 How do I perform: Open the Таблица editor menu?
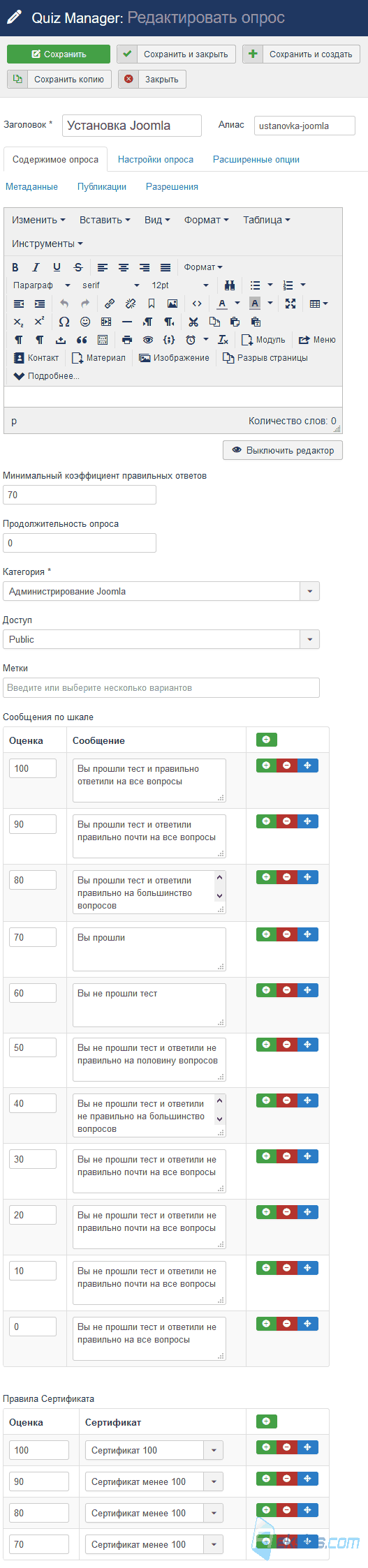(x=266, y=220)
